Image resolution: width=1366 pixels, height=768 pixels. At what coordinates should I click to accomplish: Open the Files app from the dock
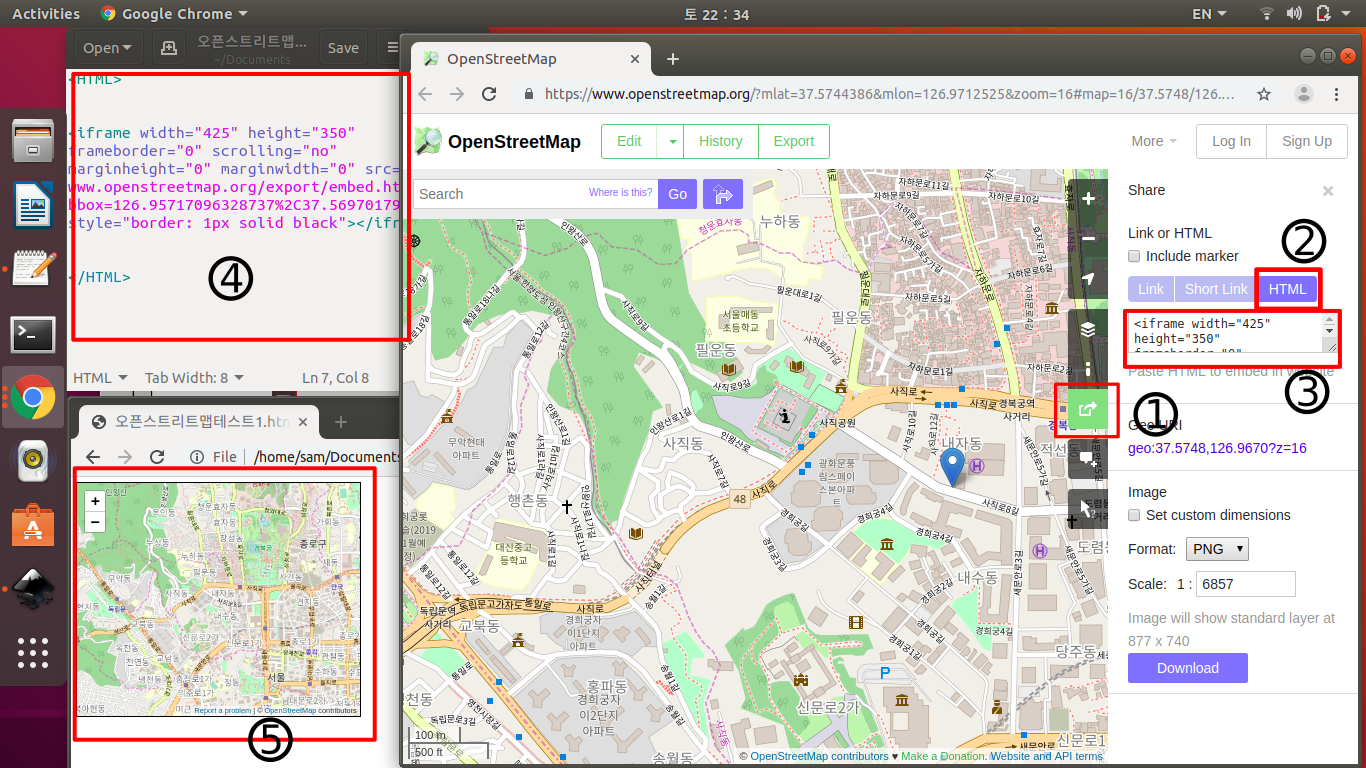(x=32, y=140)
